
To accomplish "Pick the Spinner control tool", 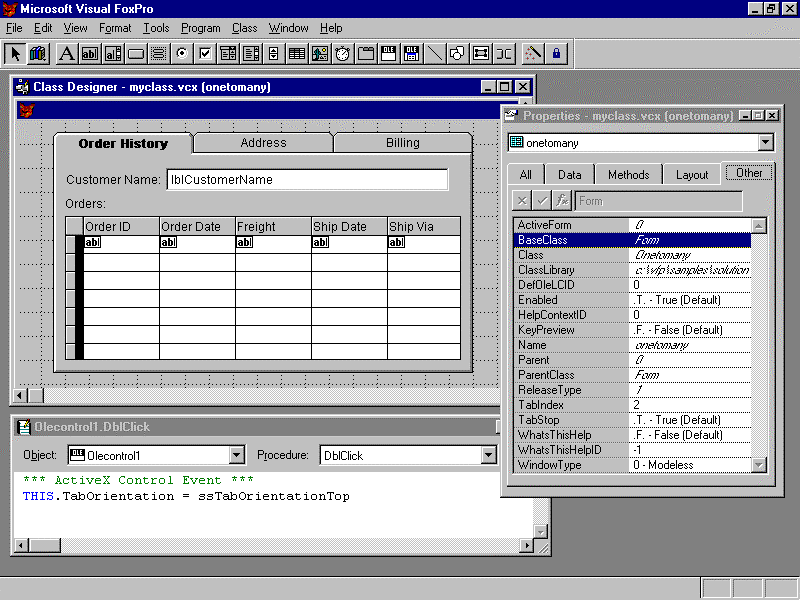I will point(273,54).
